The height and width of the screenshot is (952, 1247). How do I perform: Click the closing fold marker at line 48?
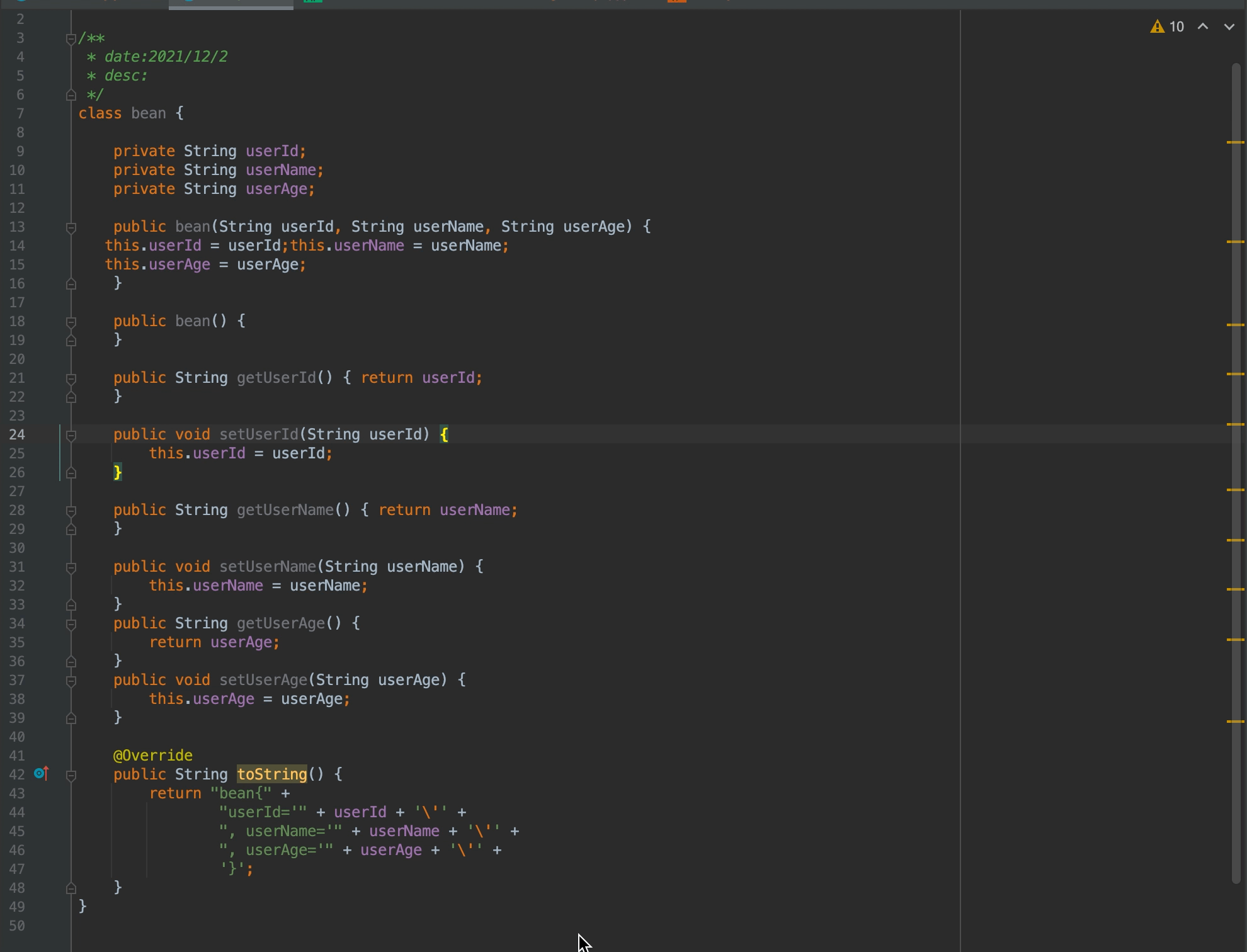(x=71, y=888)
